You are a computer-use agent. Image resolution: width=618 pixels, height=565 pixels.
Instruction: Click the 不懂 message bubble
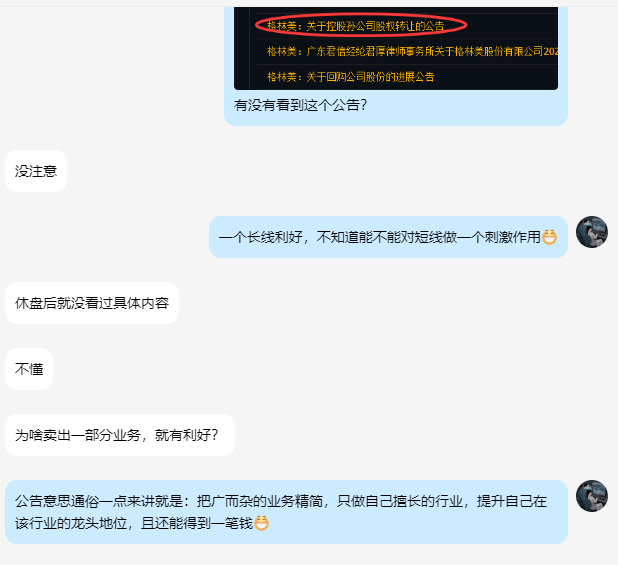coord(29,369)
